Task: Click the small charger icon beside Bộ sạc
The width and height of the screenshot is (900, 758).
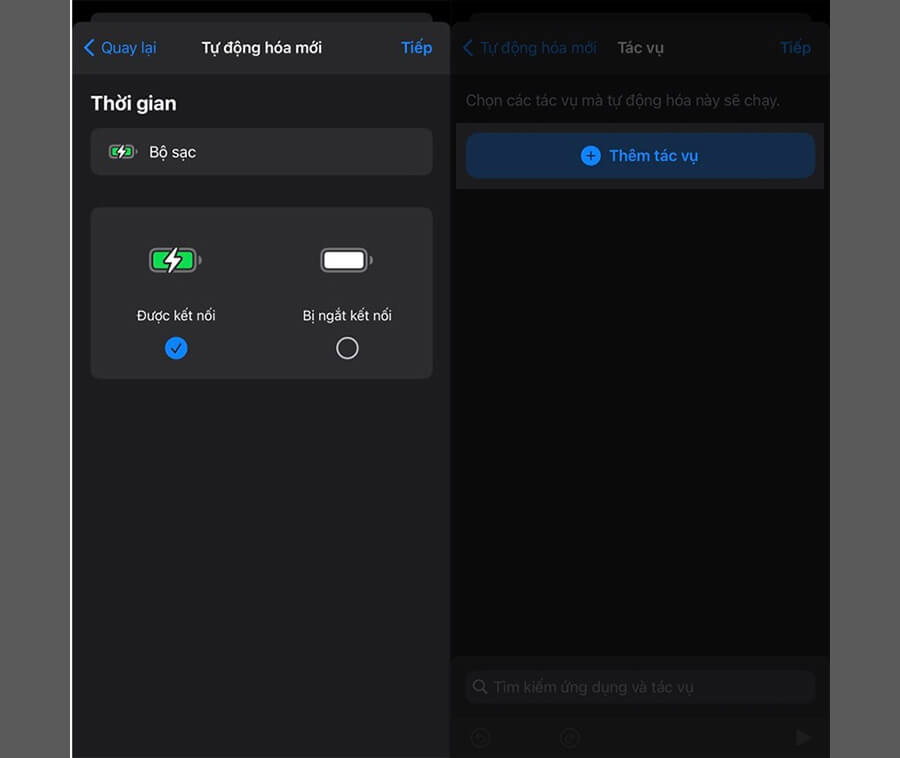Action: coord(123,152)
